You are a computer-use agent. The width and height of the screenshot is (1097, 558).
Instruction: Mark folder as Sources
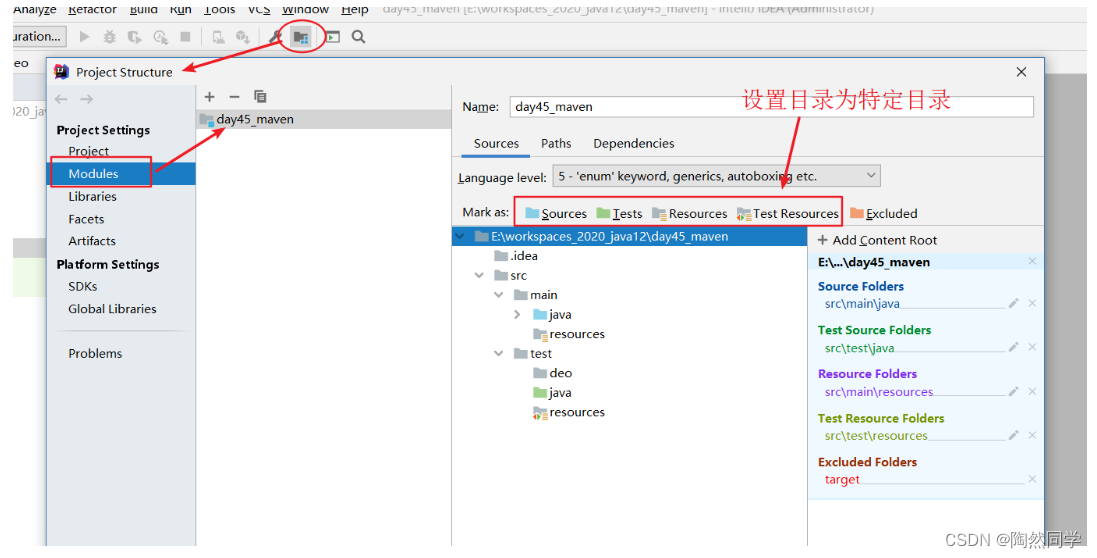555,213
